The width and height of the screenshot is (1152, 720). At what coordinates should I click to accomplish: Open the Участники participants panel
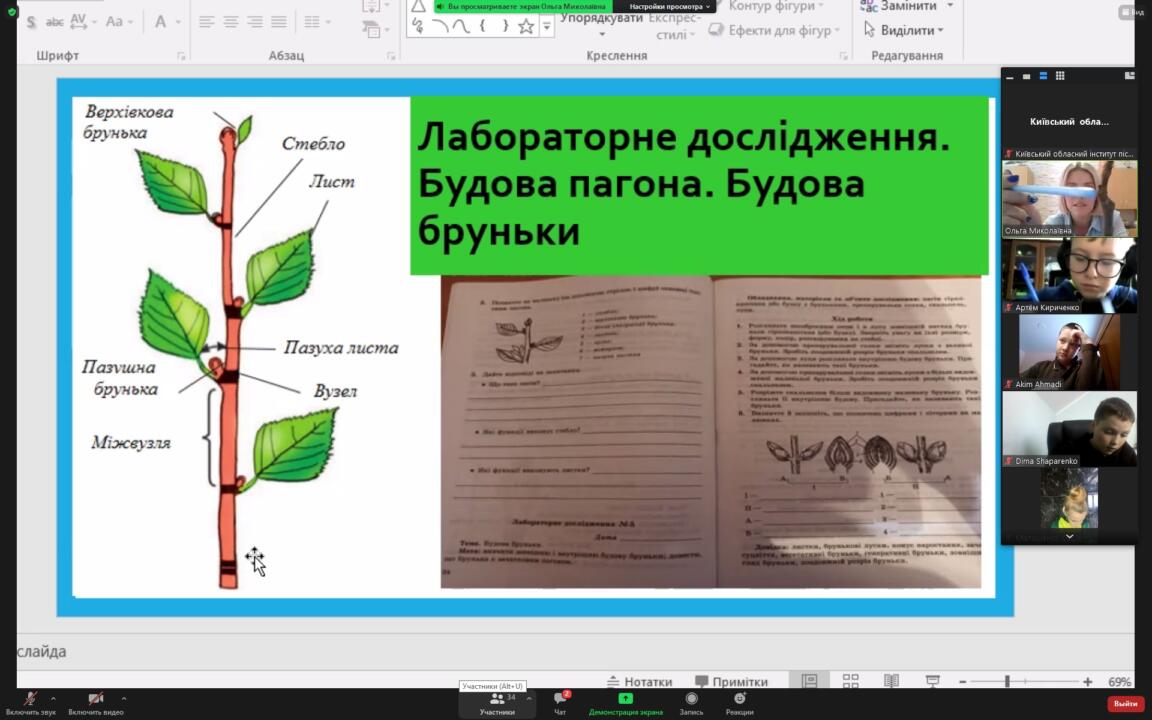[497, 704]
